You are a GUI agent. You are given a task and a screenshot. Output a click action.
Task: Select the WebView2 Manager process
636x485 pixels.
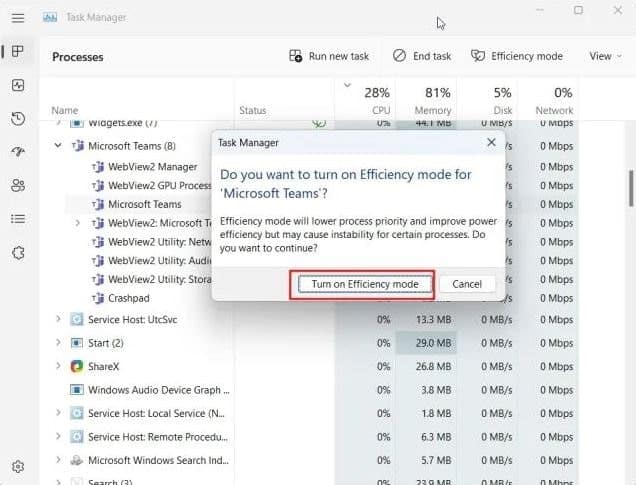pyautogui.click(x=153, y=167)
